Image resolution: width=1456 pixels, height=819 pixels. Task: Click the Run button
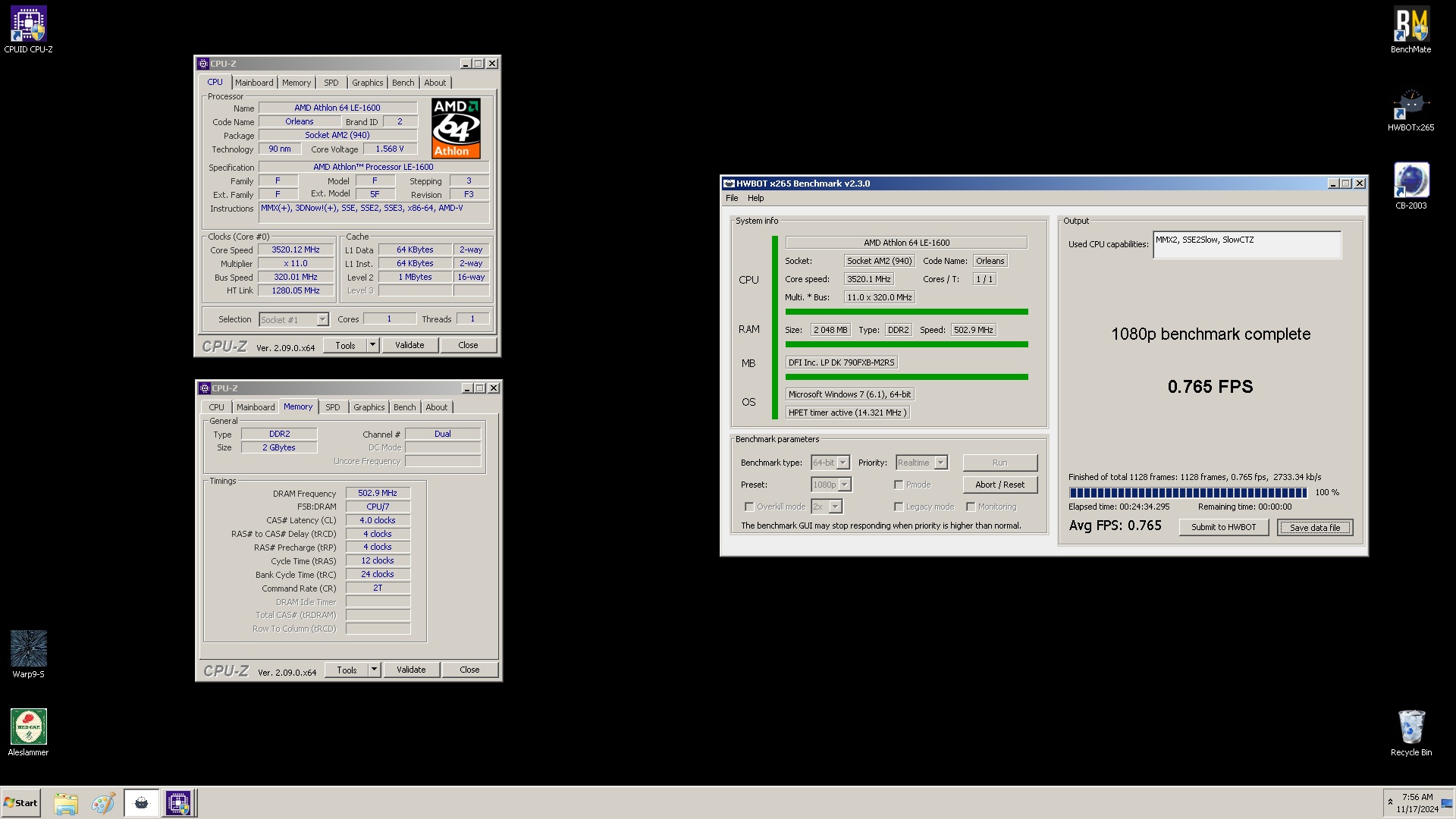point(999,463)
